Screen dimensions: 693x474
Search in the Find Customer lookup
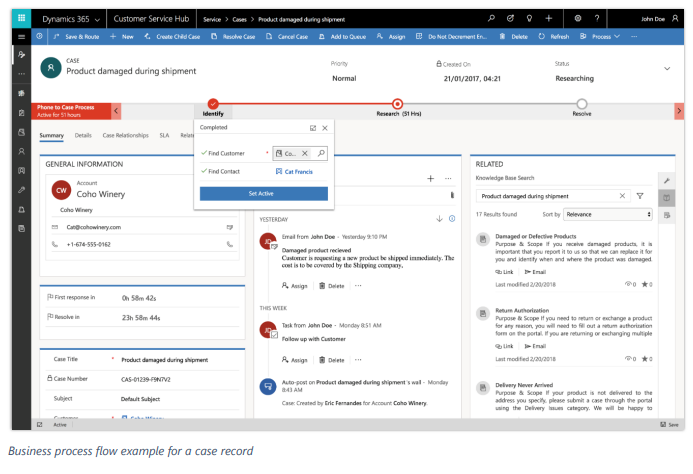(x=321, y=153)
